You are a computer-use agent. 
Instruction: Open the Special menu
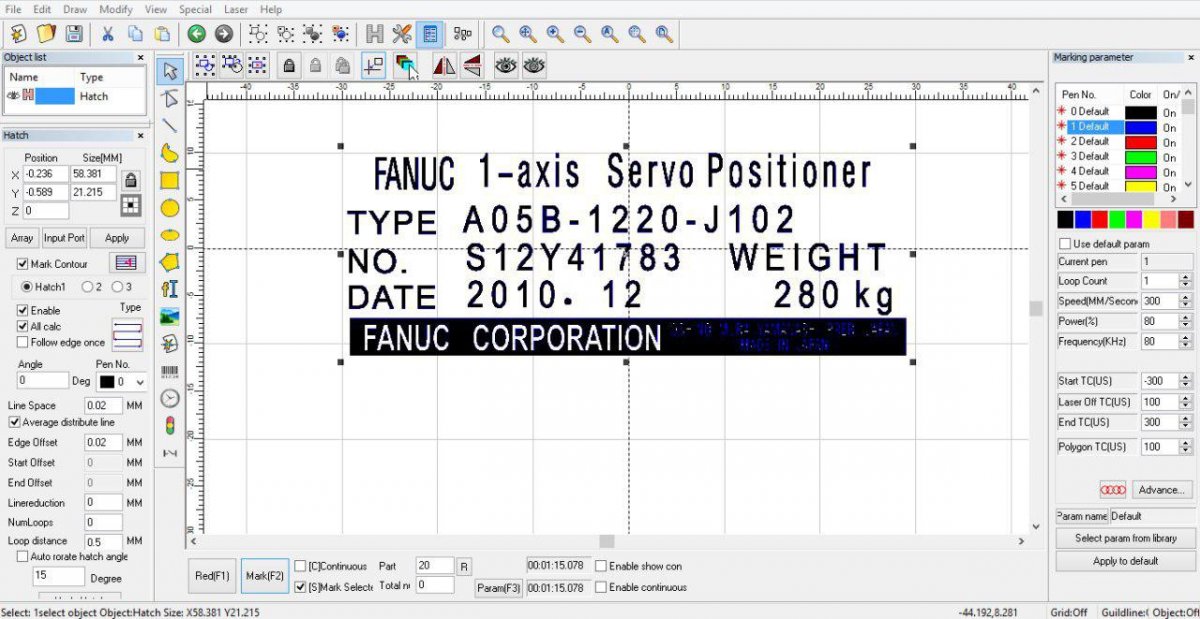click(195, 9)
